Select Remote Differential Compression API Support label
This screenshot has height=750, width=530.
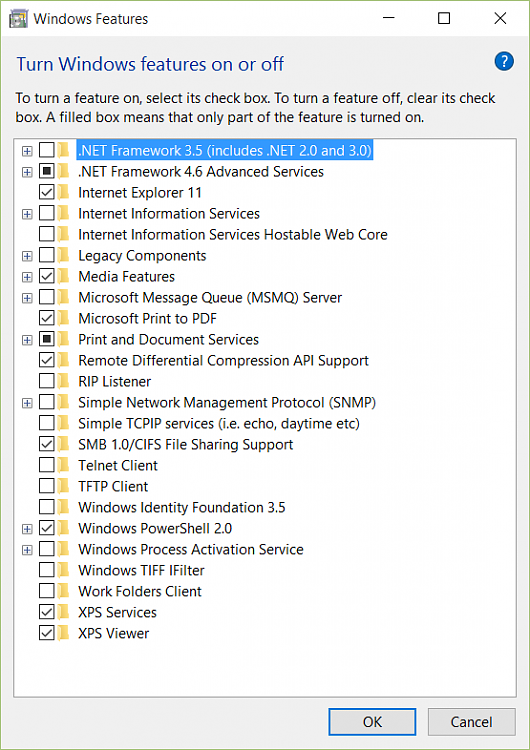coord(223,360)
